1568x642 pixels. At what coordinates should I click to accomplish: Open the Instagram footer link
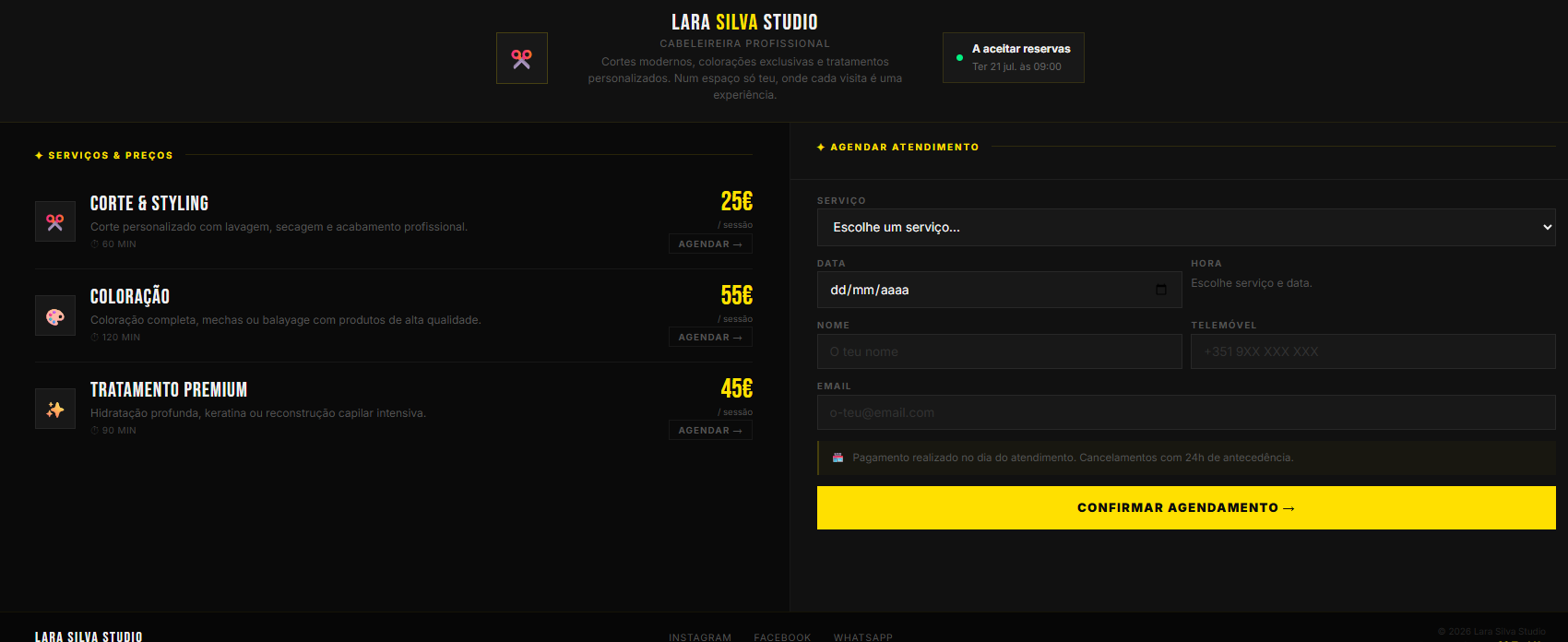click(x=700, y=637)
